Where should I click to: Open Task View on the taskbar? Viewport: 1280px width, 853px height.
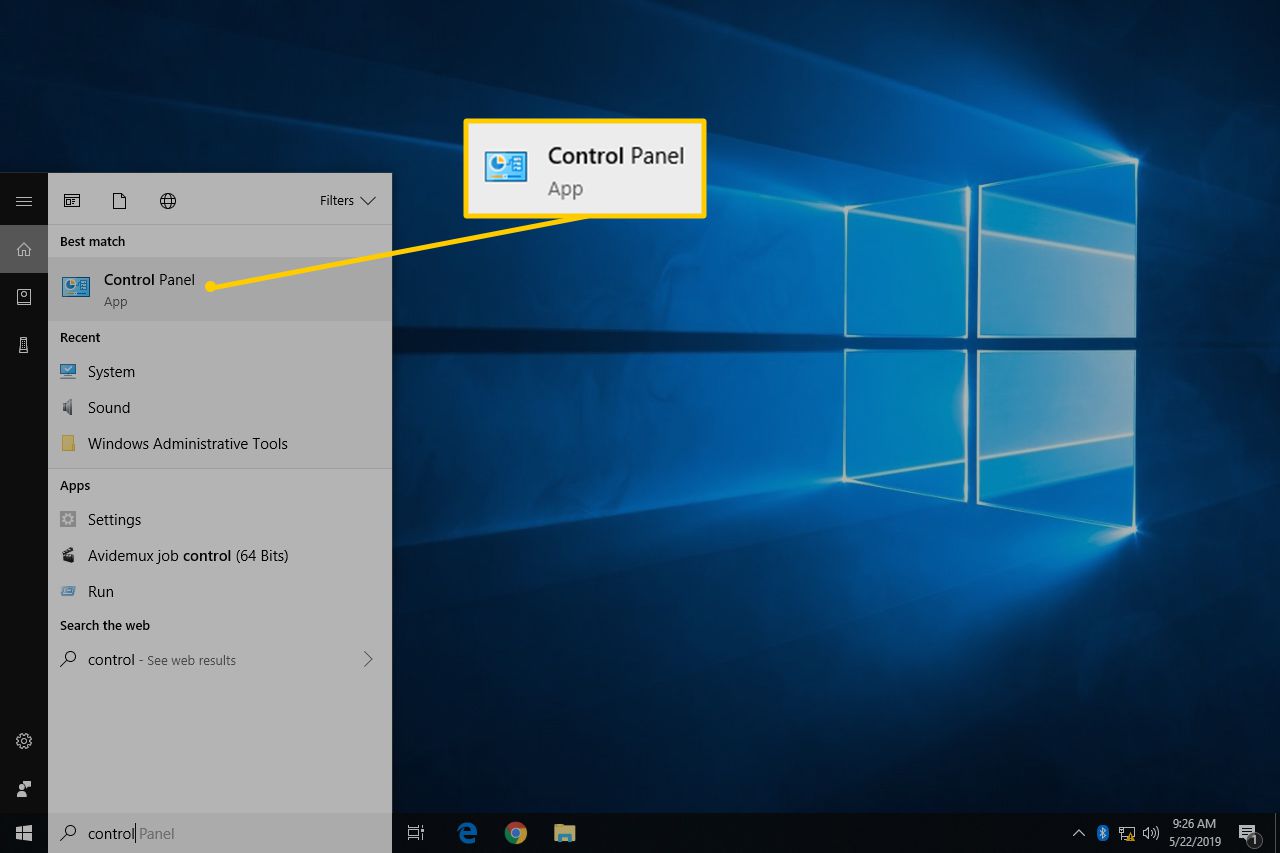[x=416, y=833]
